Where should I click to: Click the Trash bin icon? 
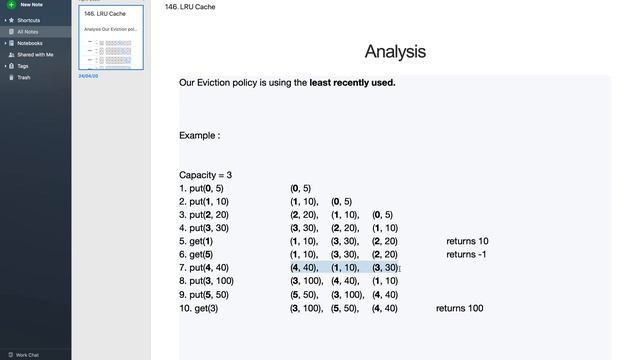point(11,77)
